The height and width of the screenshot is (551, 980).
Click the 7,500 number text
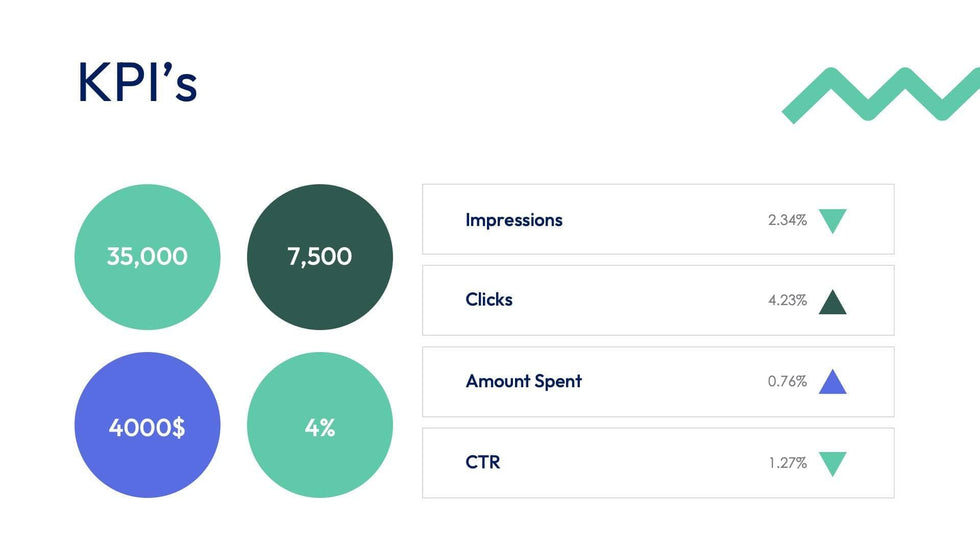point(320,257)
